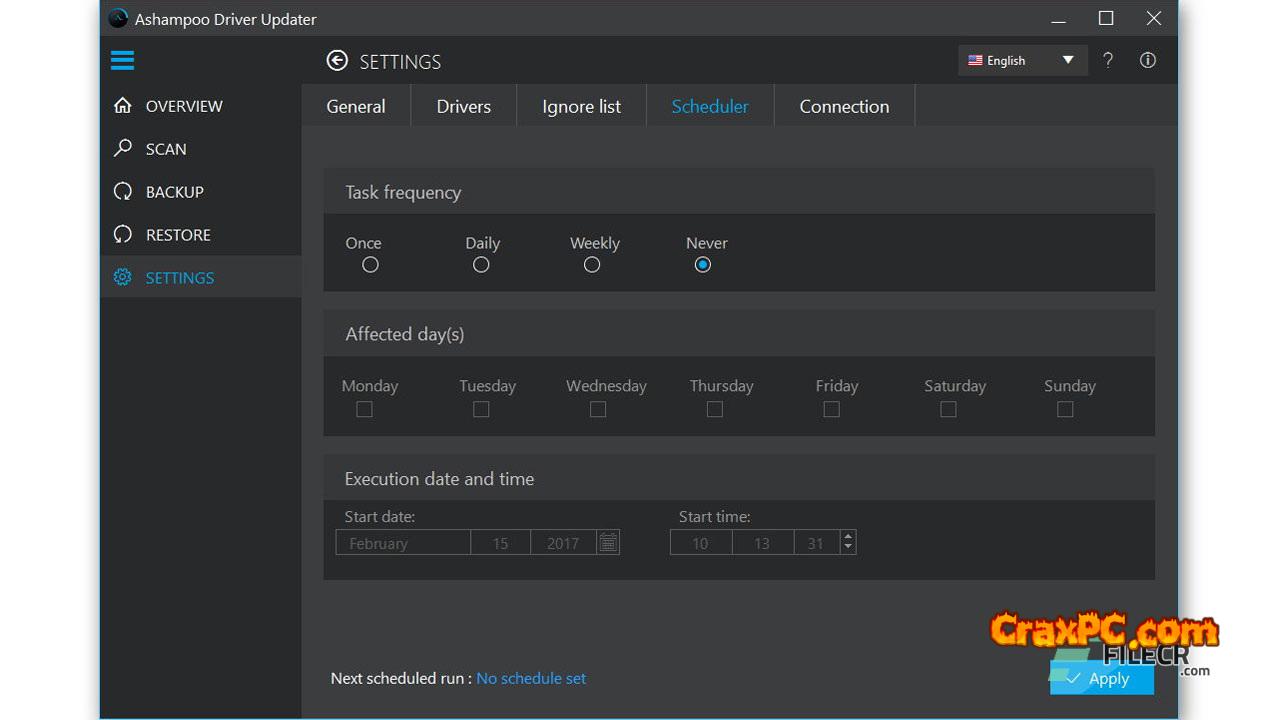This screenshot has width=1280, height=720.
Task: Click the hamburger menu icon
Action: (x=122, y=61)
